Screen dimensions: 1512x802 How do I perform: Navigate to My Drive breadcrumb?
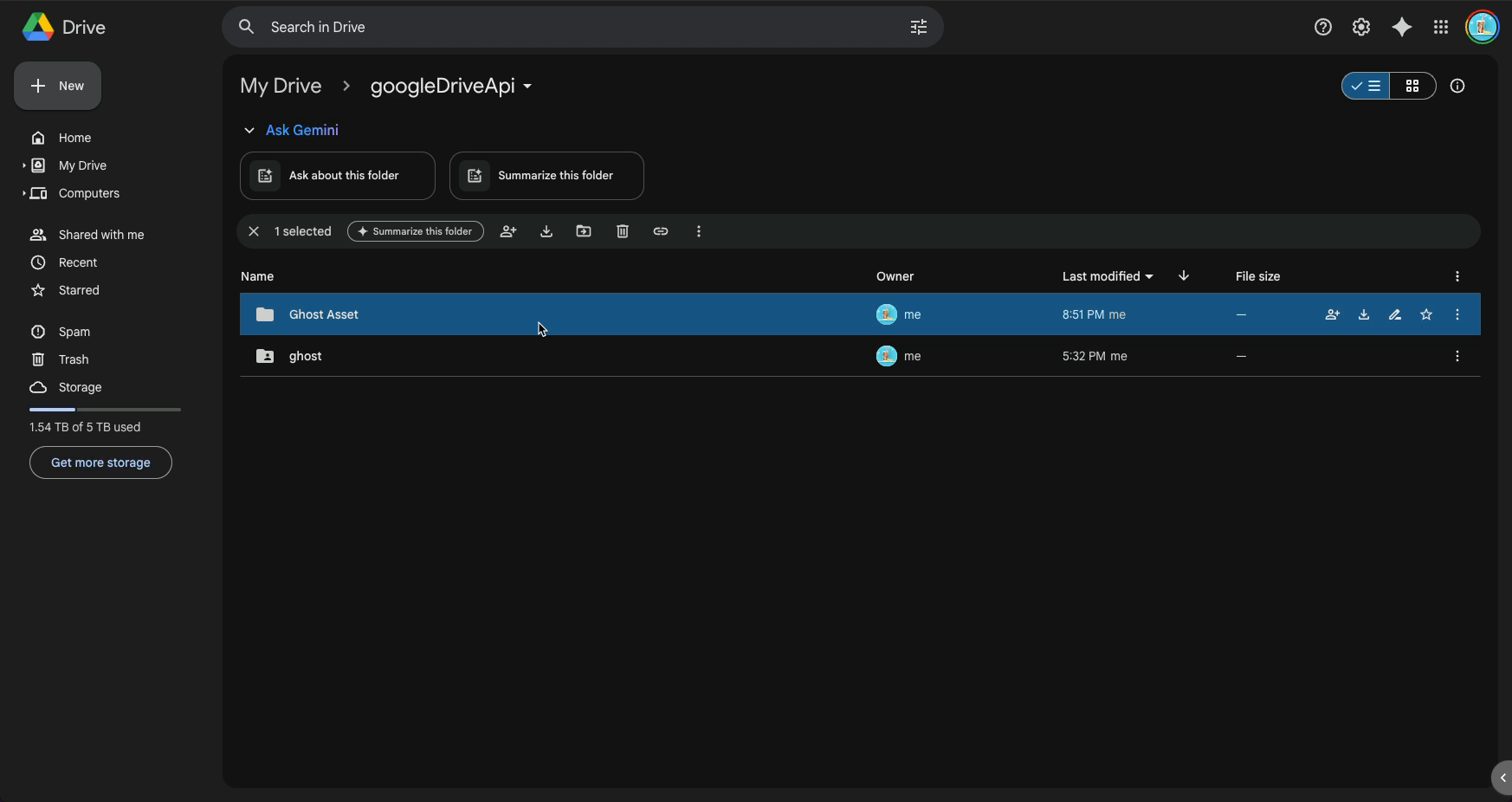point(281,86)
